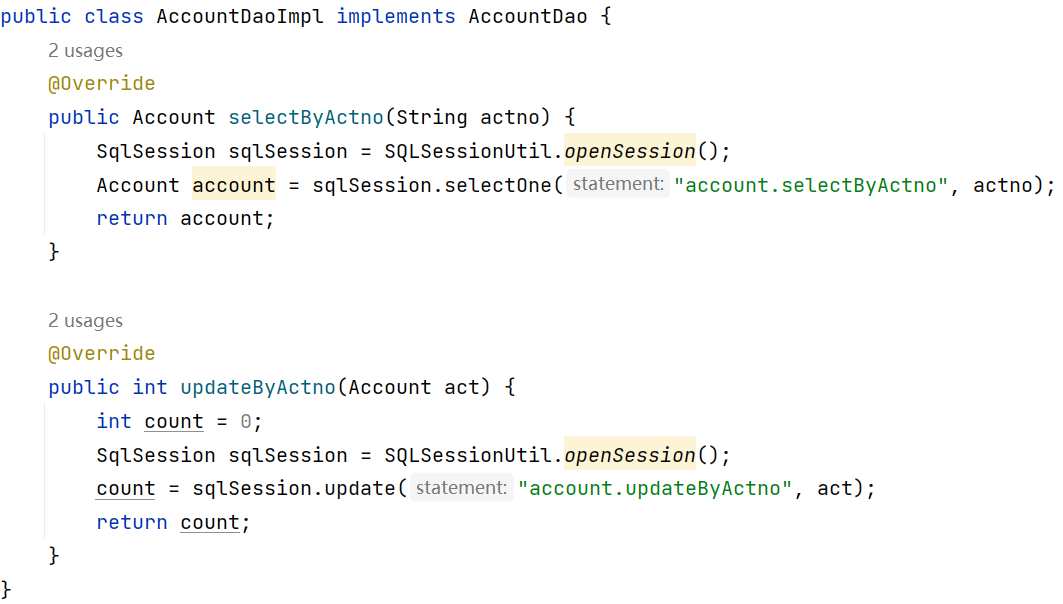Click the selectByActno method name
Image resolution: width=1063 pixels, height=604 pixels.
[x=306, y=117]
